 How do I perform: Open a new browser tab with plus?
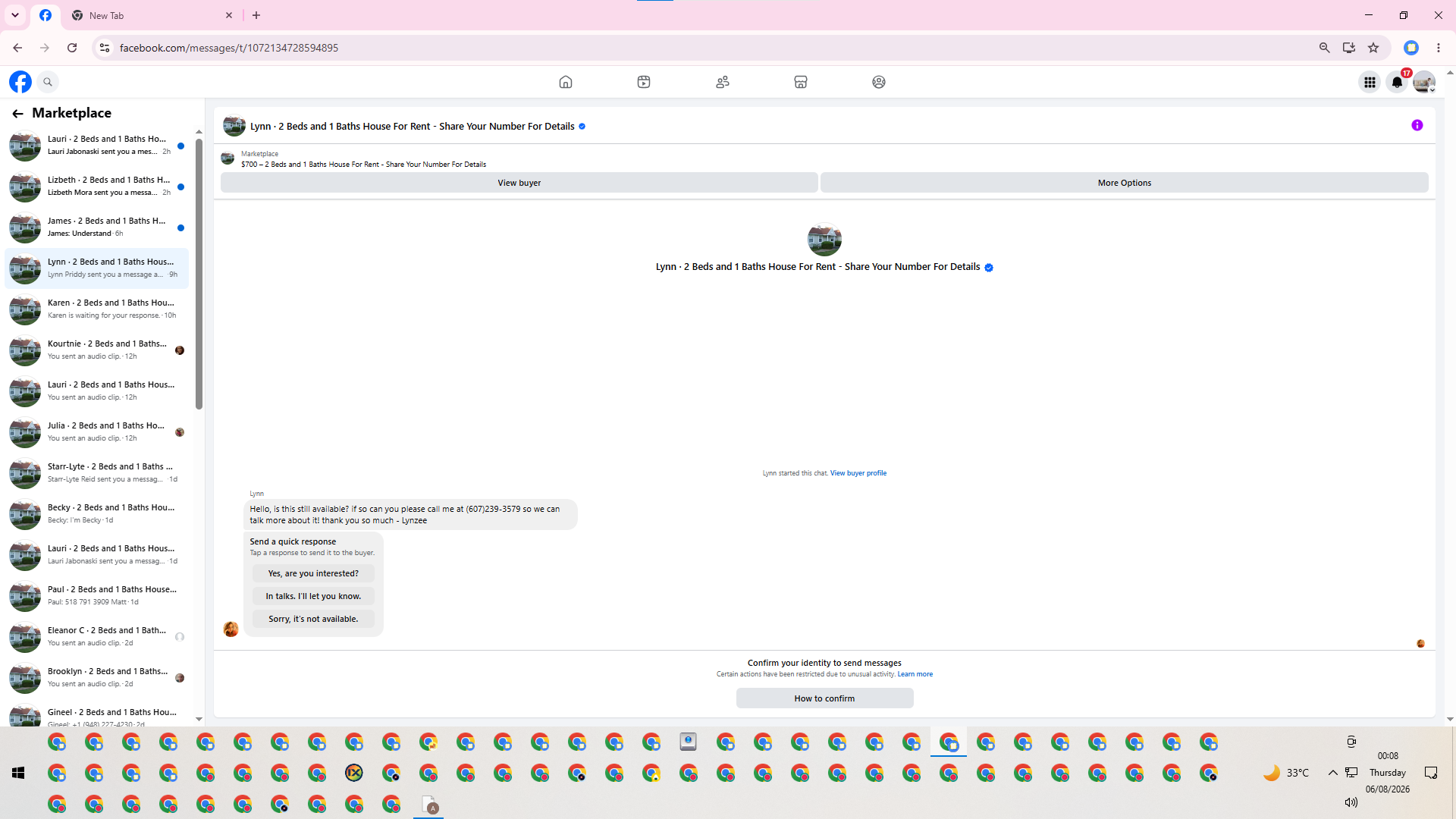pyautogui.click(x=256, y=15)
